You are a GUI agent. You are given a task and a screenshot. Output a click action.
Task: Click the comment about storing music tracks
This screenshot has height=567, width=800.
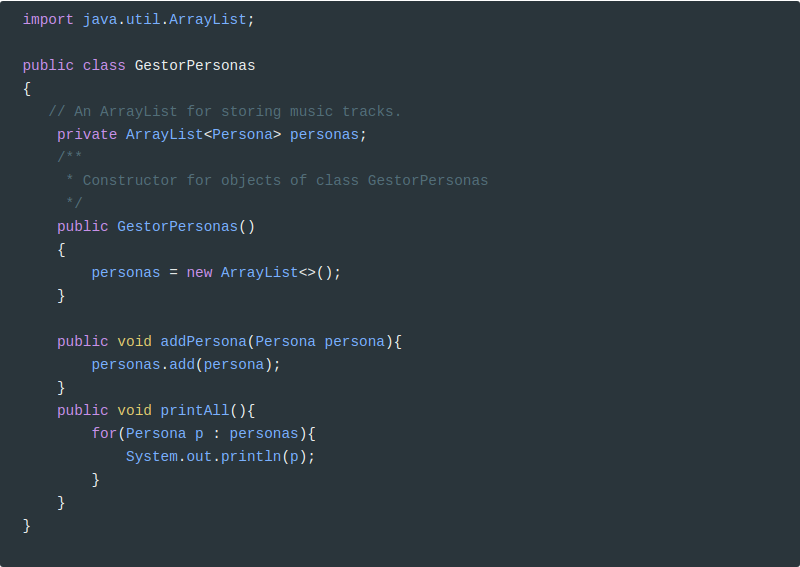point(224,111)
